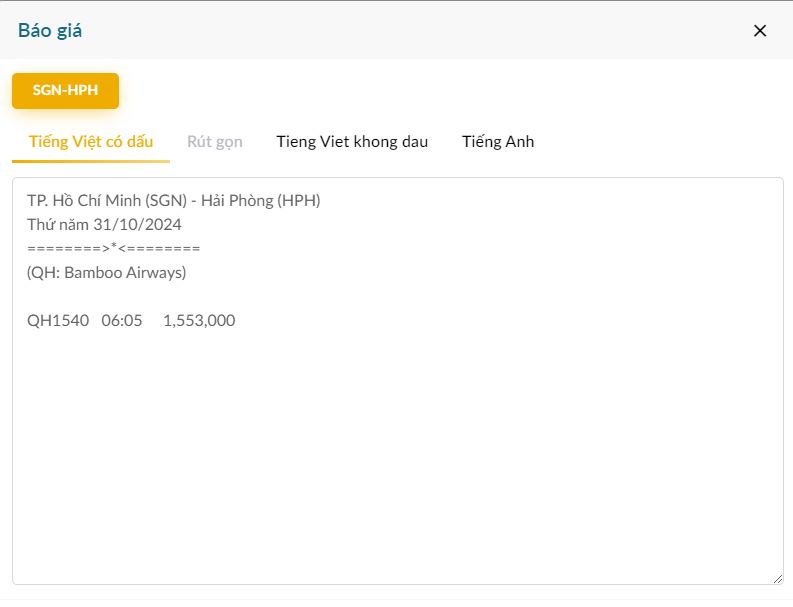Screen dimensions: 793x607
Task: Click the Báo giá dialog title
Action: [50, 30]
